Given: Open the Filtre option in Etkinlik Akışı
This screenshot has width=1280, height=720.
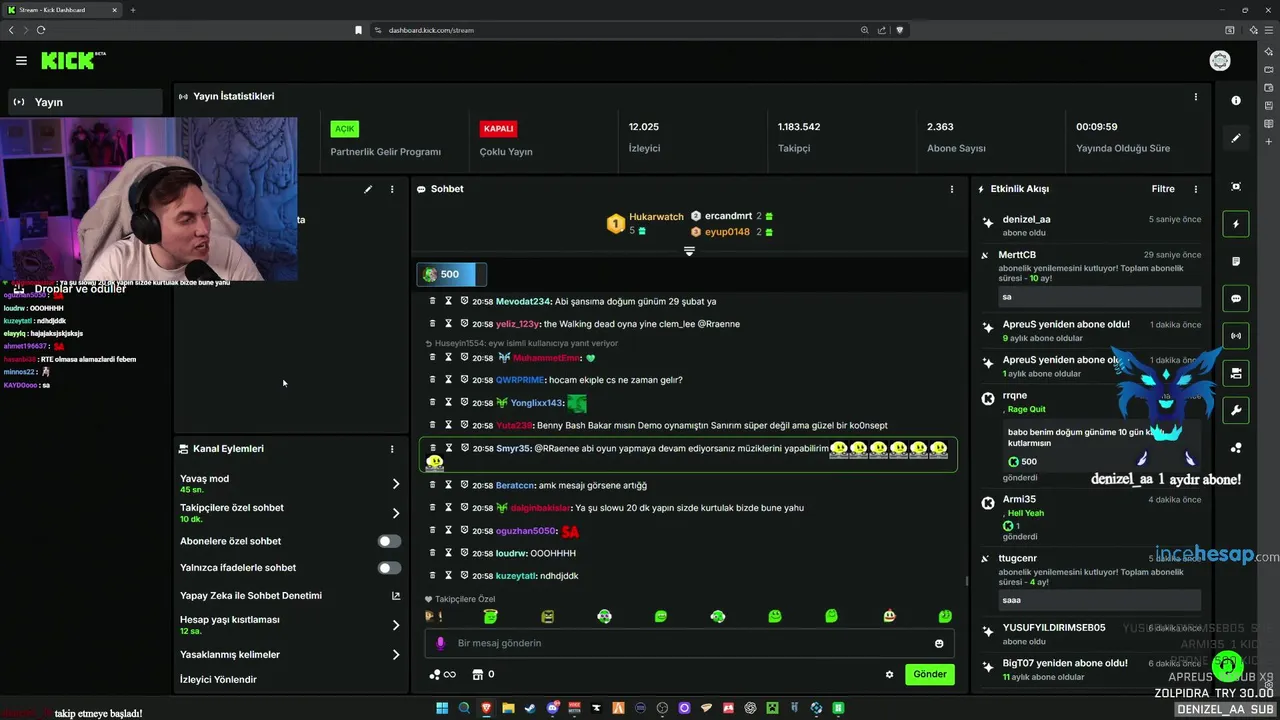Looking at the screenshot, I should (x=1163, y=189).
